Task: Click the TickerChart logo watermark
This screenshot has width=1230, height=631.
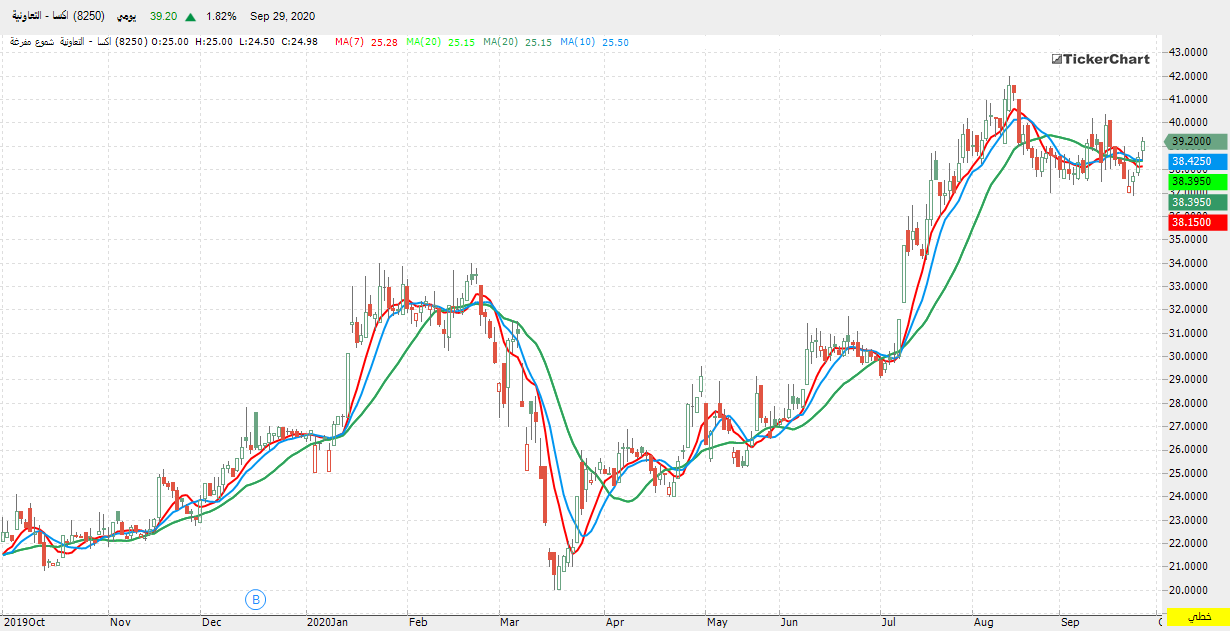Action: (1100, 59)
